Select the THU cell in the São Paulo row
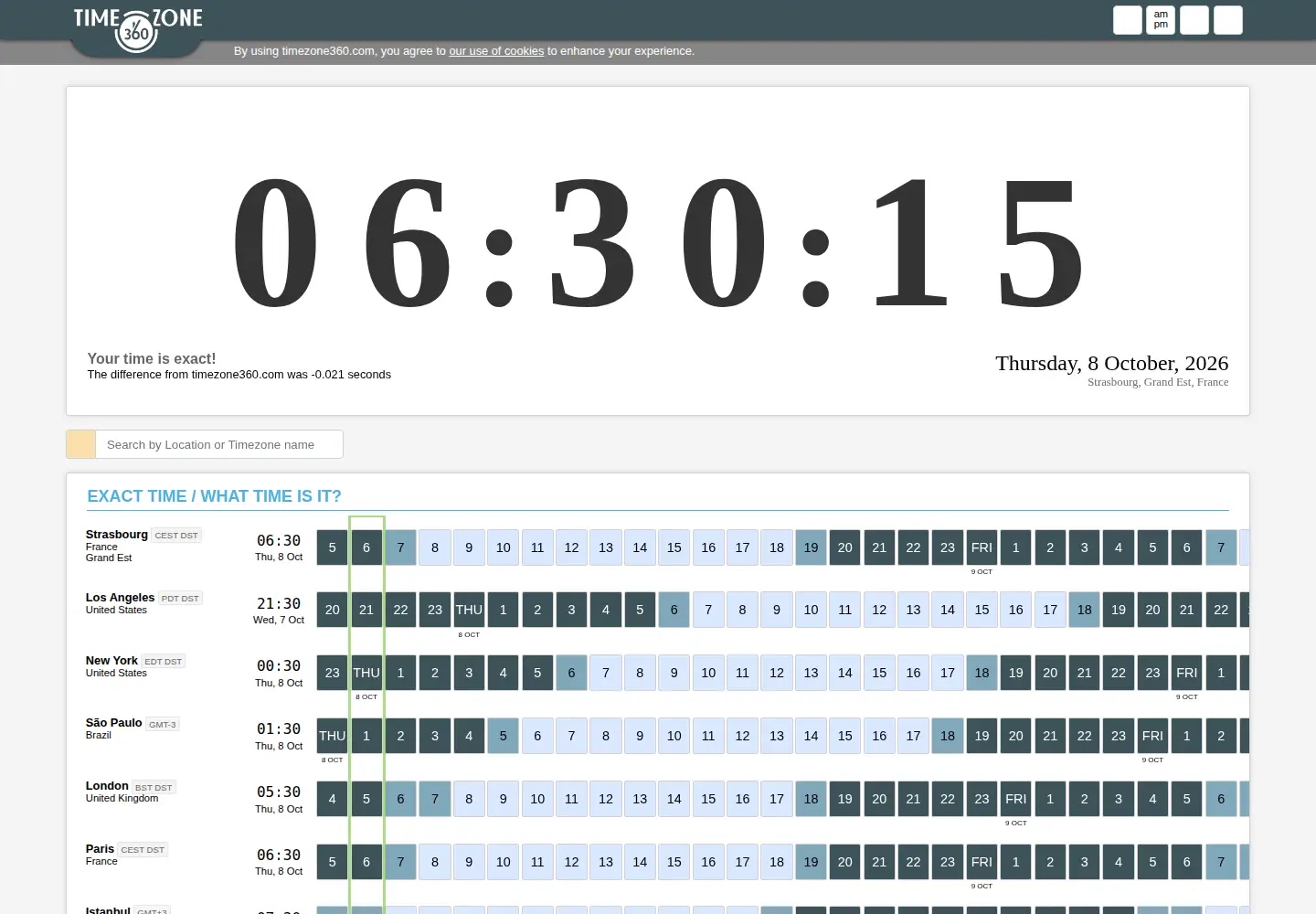This screenshot has width=1316, height=914. pyautogui.click(x=332, y=736)
